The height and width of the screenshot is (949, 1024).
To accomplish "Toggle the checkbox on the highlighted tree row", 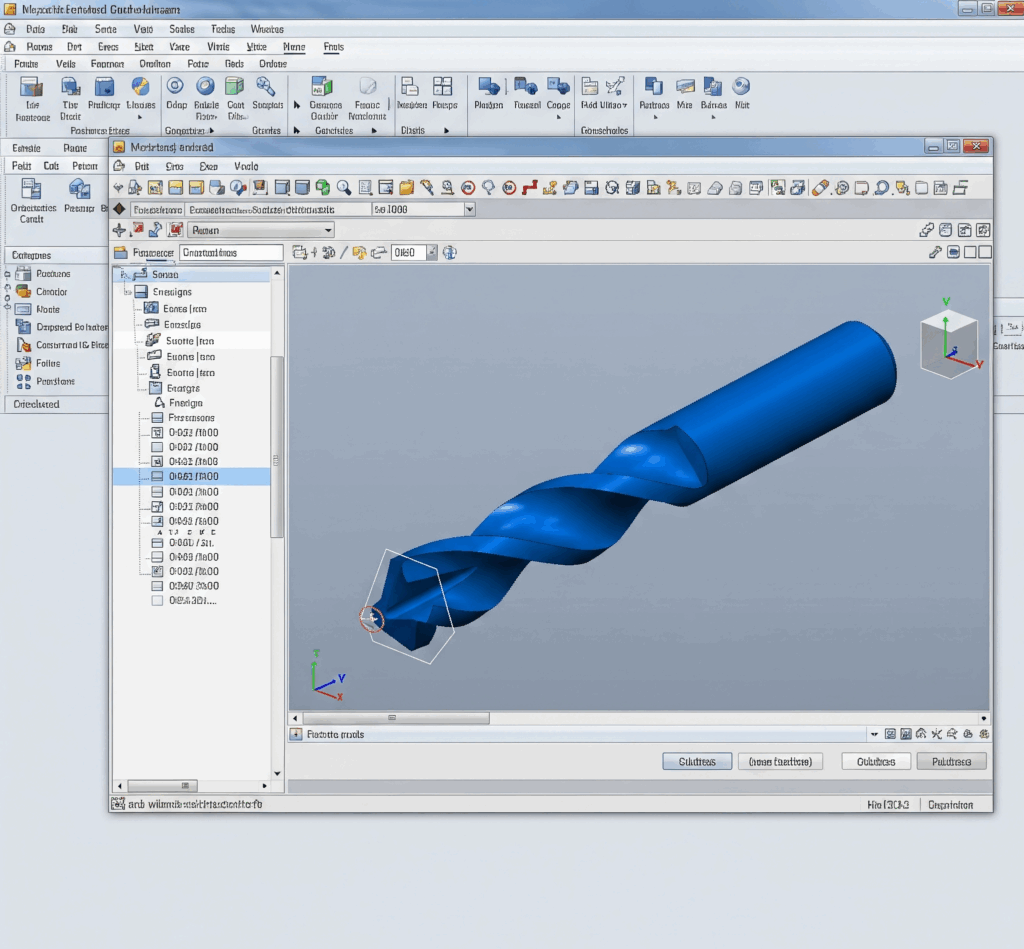I will (157, 477).
